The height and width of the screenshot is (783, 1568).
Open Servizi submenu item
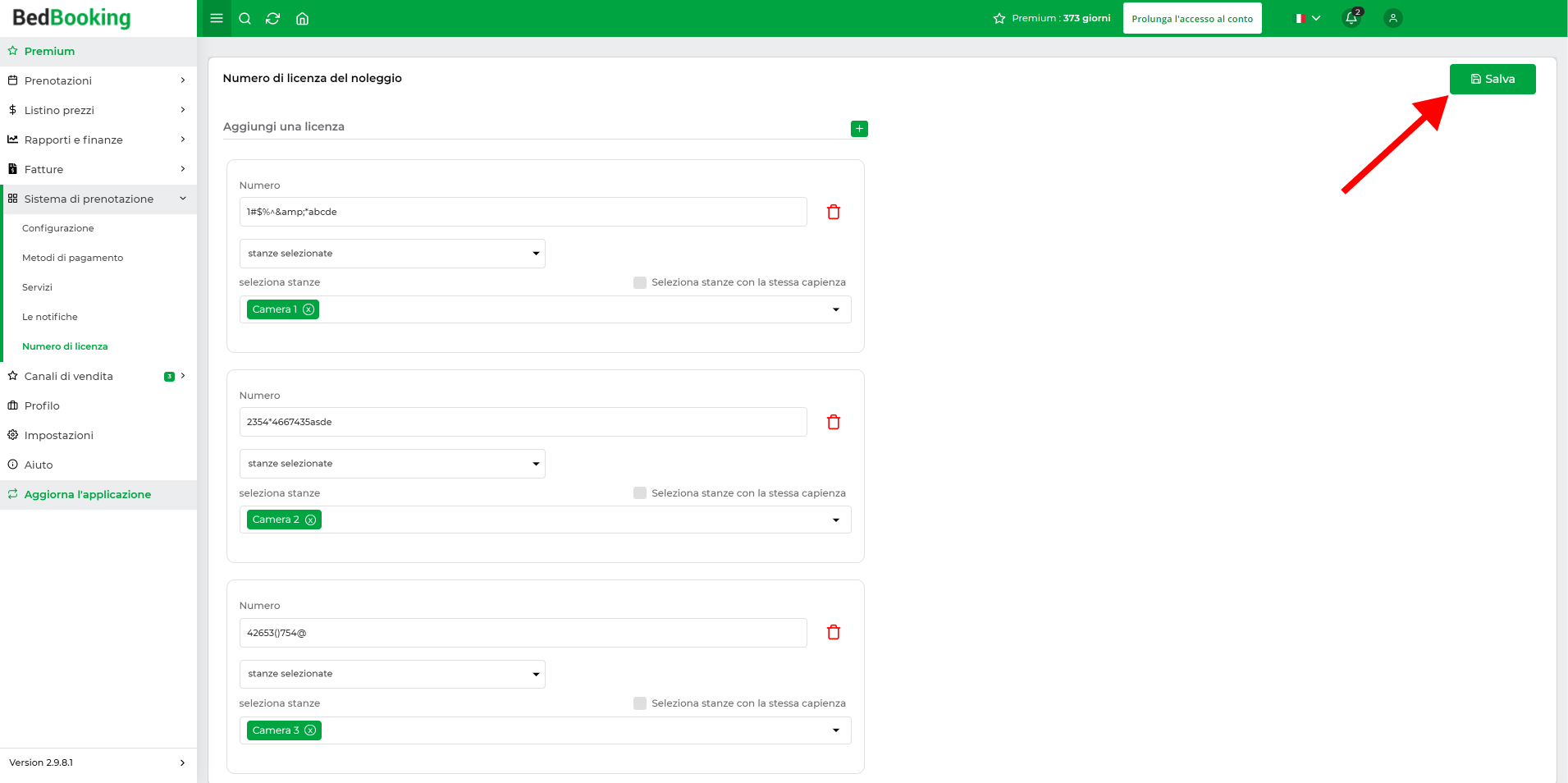click(37, 287)
